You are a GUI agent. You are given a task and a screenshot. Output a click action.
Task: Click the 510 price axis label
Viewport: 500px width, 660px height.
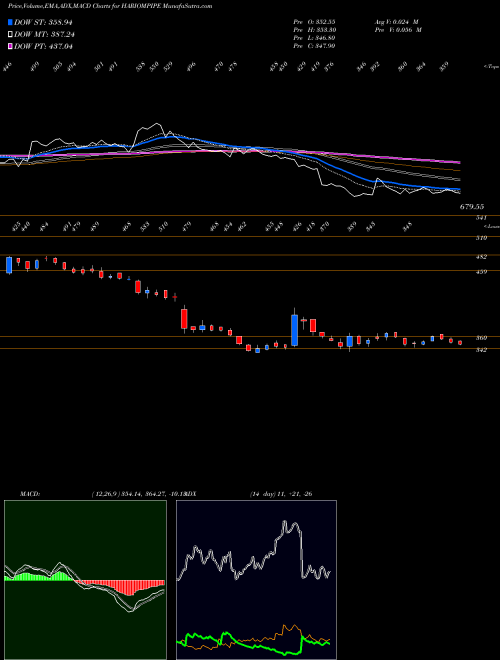point(481,238)
